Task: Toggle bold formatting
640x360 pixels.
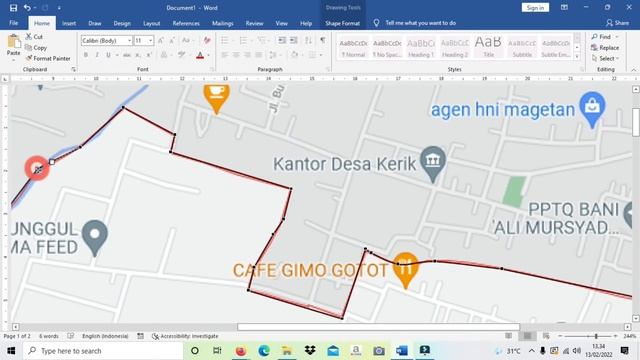Action: point(86,55)
